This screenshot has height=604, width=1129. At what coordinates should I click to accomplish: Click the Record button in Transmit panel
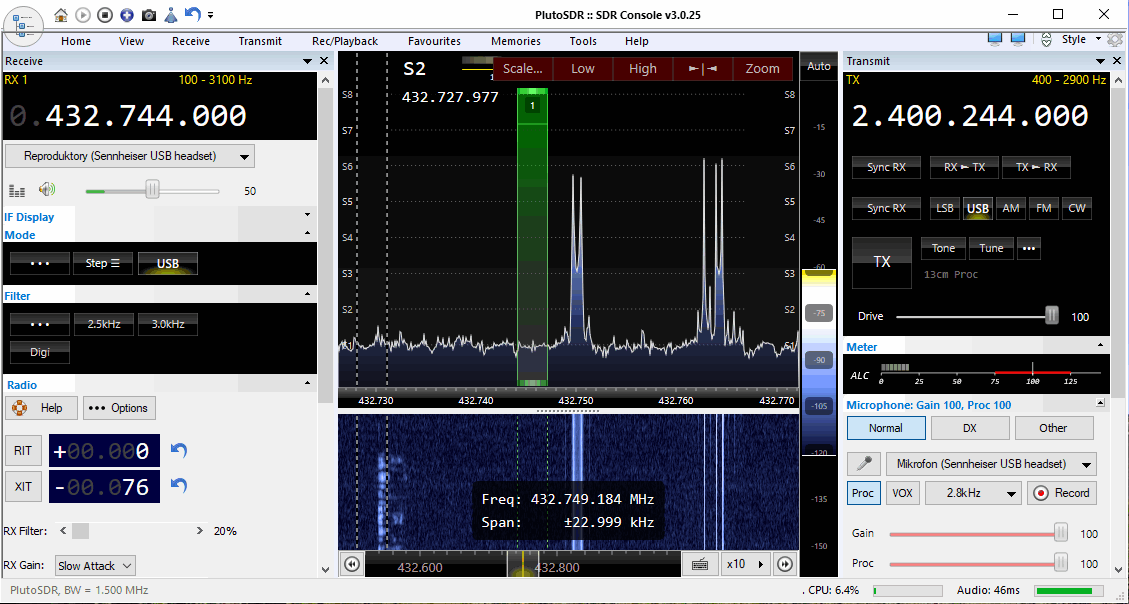[x=1062, y=493]
